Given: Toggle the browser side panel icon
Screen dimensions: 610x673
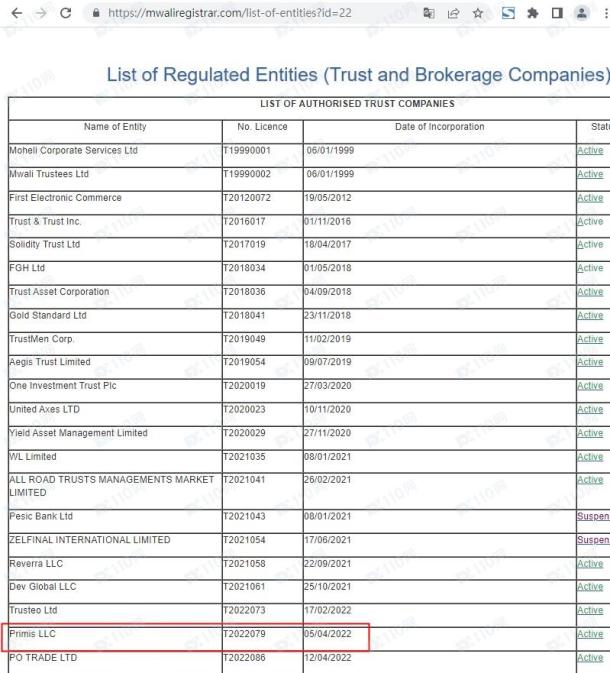Looking at the screenshot, I should click(x=557, y=13).
